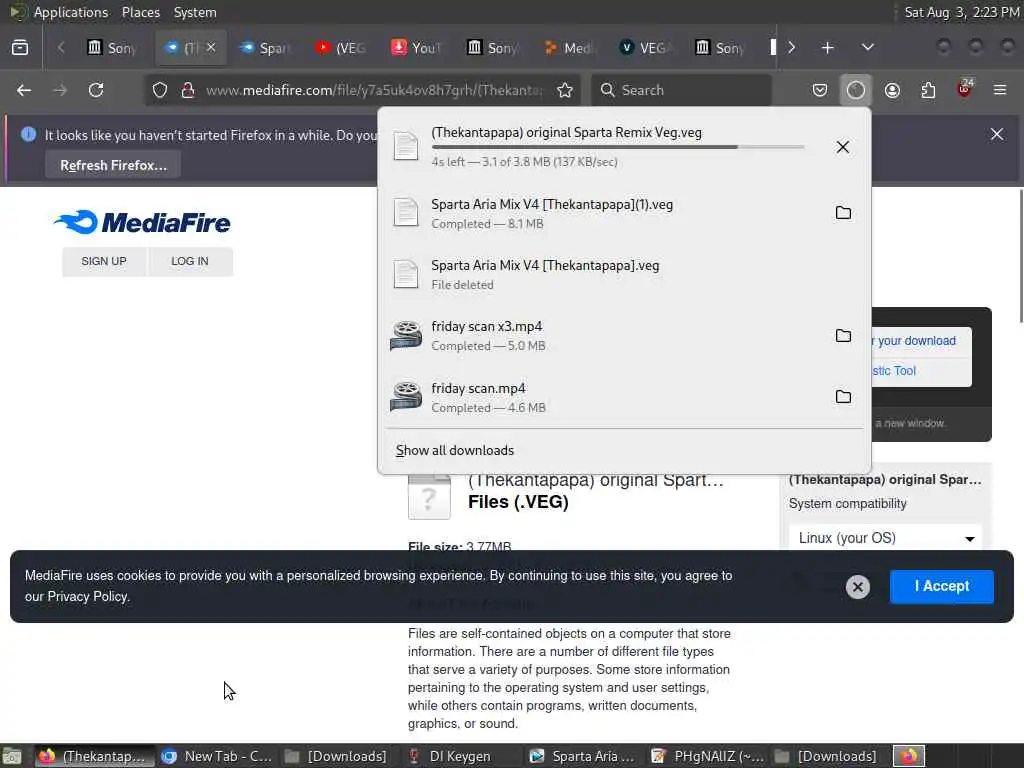Image resolution: width=1024 pixels, height=768 pixels.
Task: Switch to the YouT downloader tab
Action: pyautogui.click(x=417, y=48)
